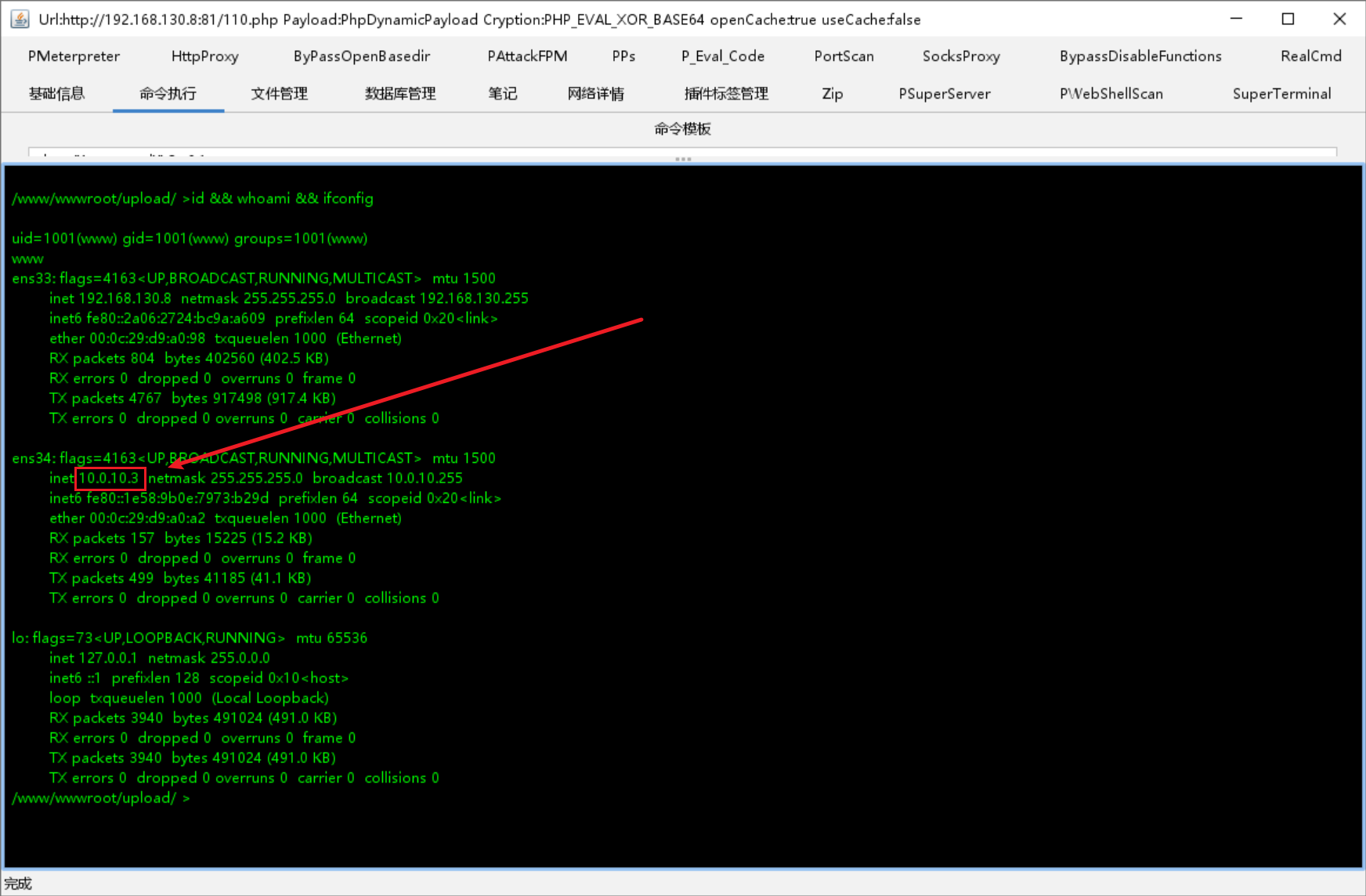Click the uid=1001(www) output line

coord(190,239)
